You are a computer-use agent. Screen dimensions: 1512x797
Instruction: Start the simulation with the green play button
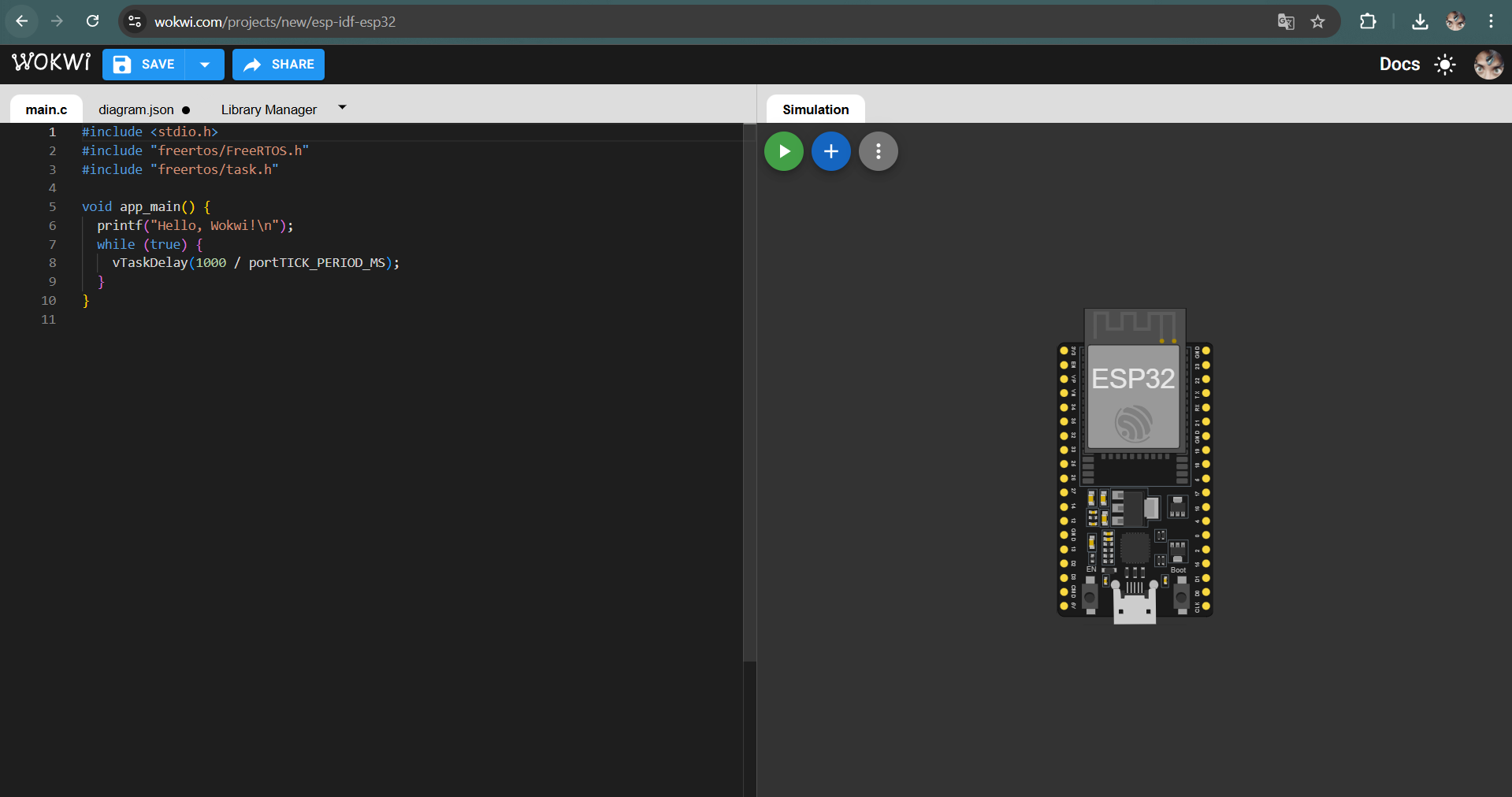click(783, 151)
